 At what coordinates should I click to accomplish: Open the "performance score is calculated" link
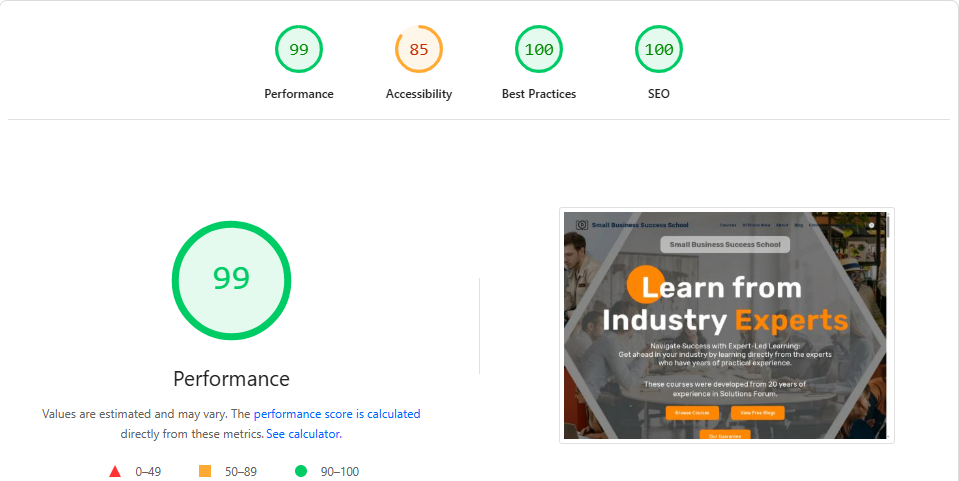point(337,414)
